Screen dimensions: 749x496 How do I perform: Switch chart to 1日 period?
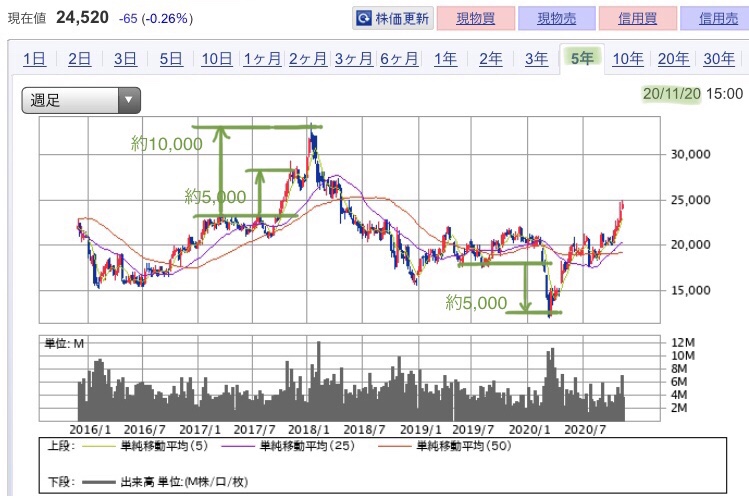[34, 59]
